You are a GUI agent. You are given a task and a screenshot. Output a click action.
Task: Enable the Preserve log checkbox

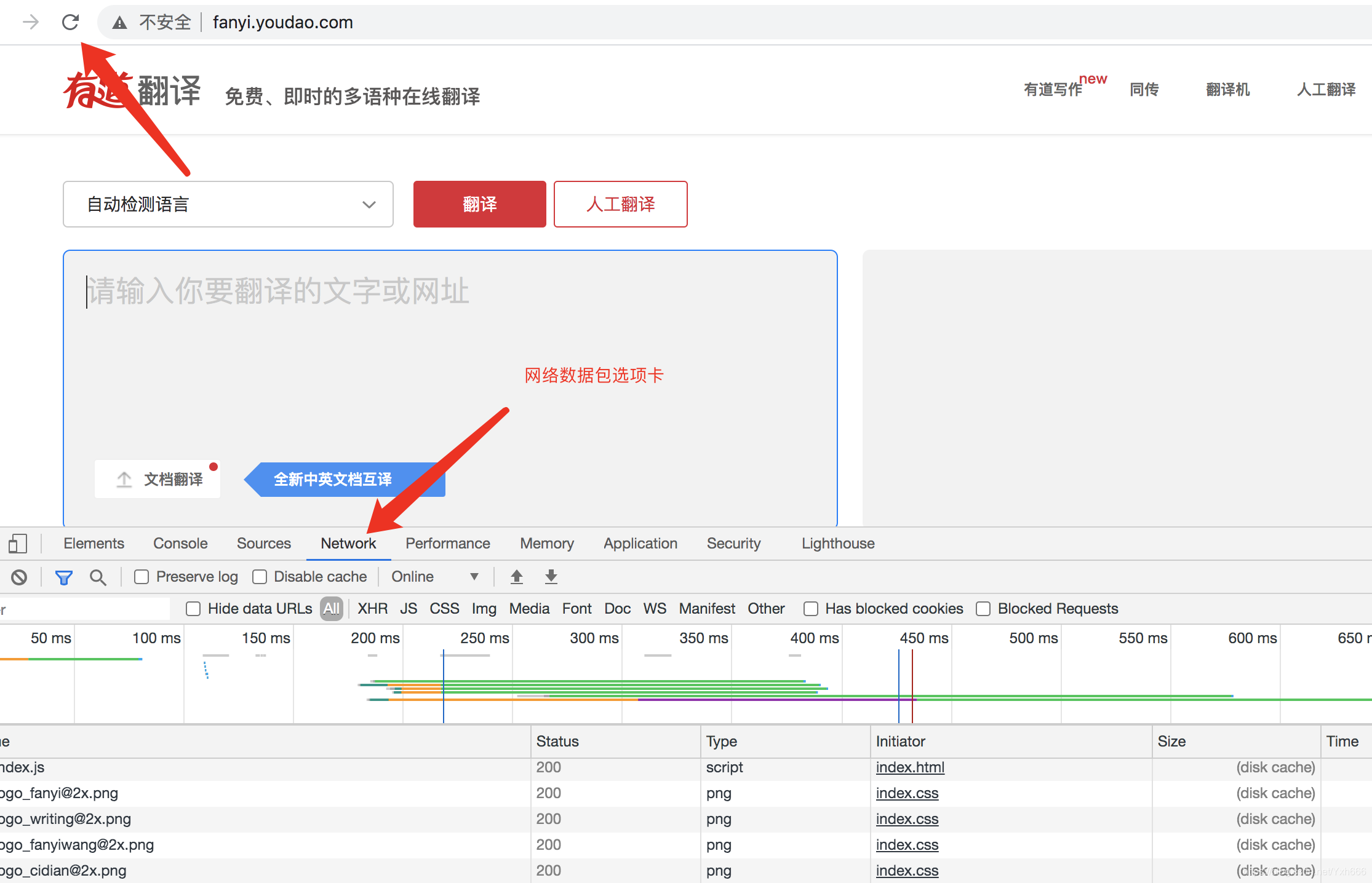(x=142, y=577)
